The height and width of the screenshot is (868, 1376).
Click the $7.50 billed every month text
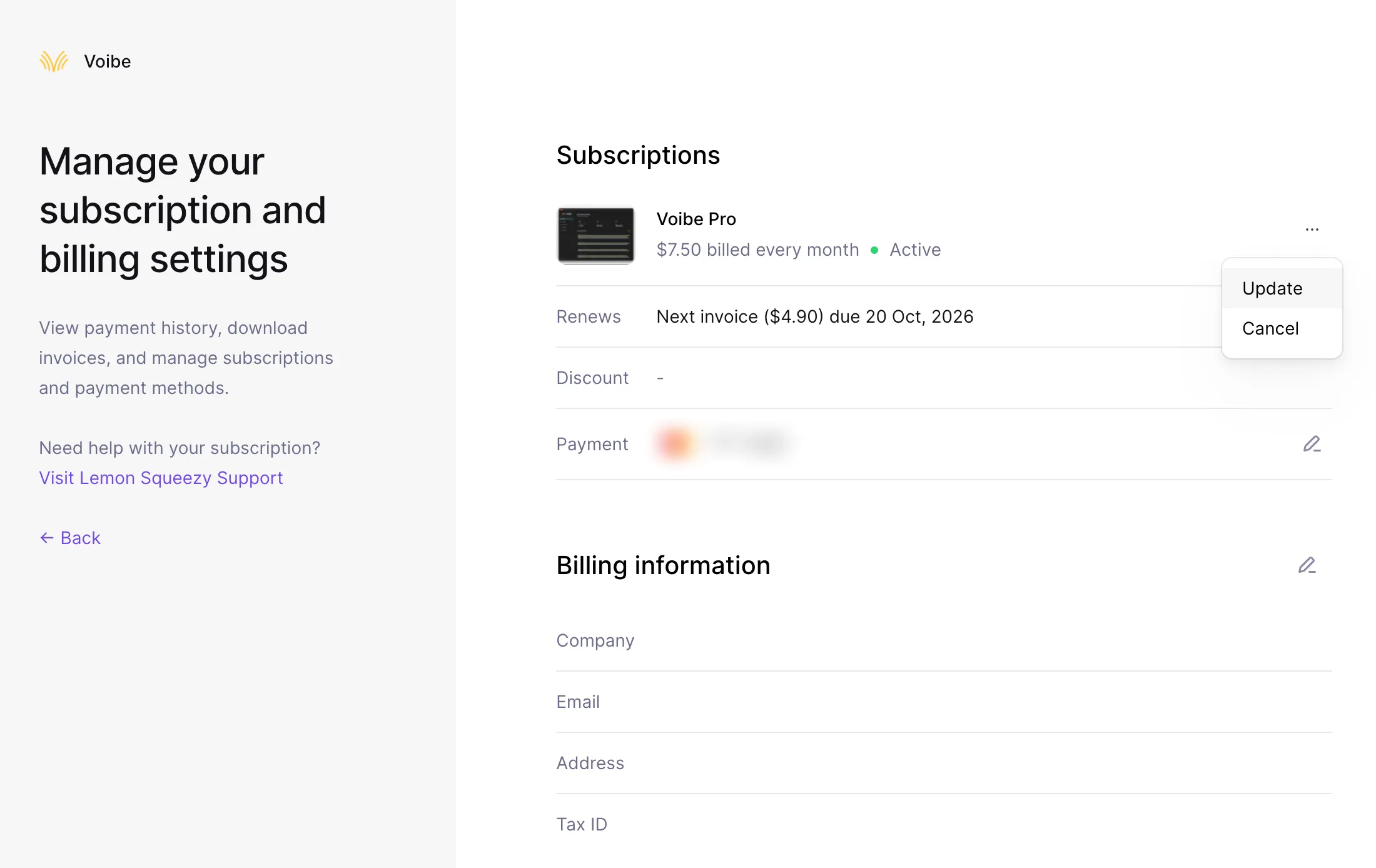click(757, 250)
